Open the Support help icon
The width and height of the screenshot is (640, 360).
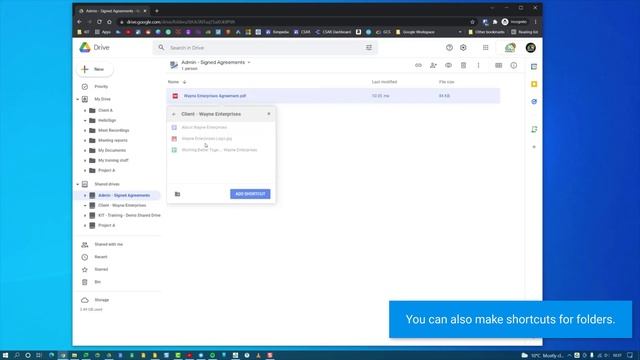point(449,48)
